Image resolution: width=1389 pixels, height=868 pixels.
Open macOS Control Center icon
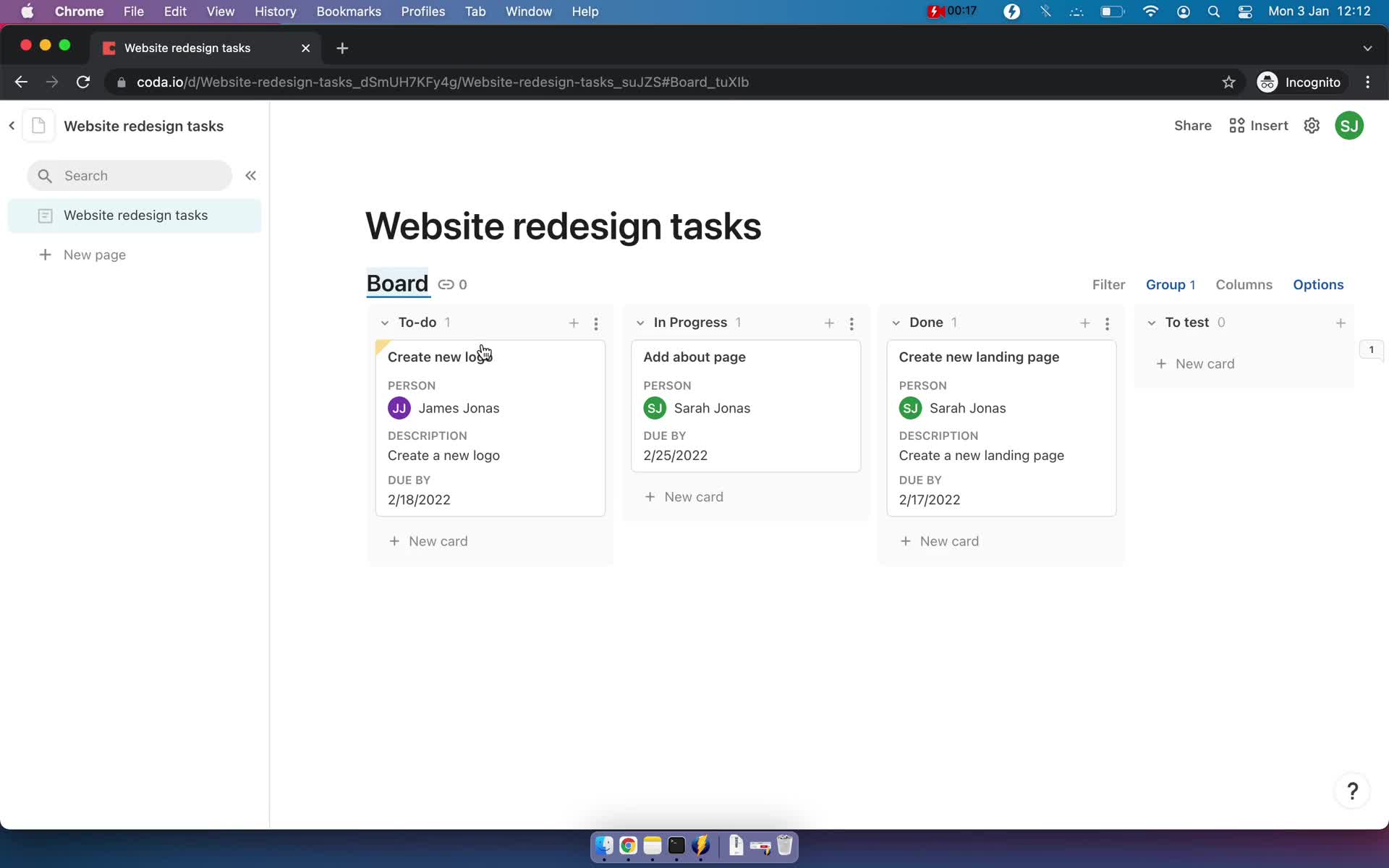[x=1245, y=12]
